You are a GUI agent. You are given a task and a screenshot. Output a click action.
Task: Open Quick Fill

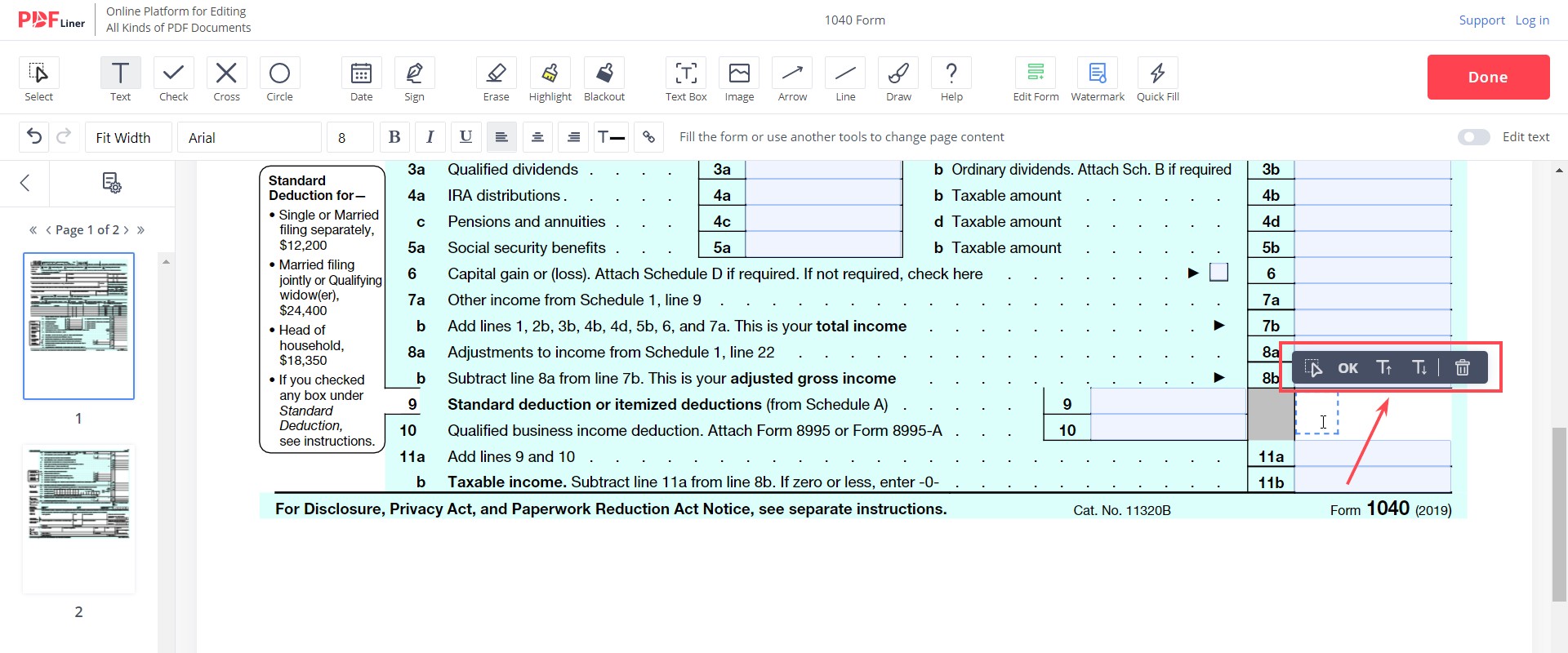[x=1158, y=79]
